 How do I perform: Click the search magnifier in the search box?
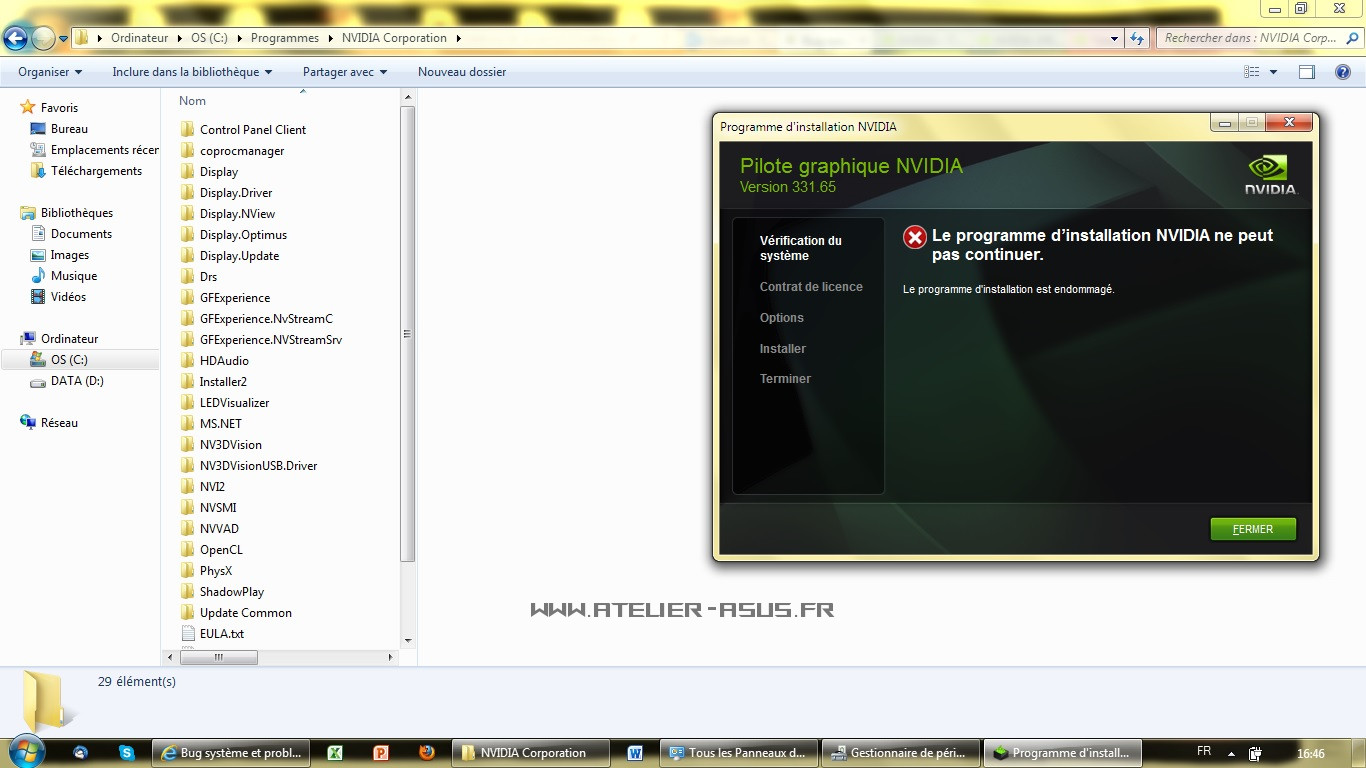tap(1352, 37)
